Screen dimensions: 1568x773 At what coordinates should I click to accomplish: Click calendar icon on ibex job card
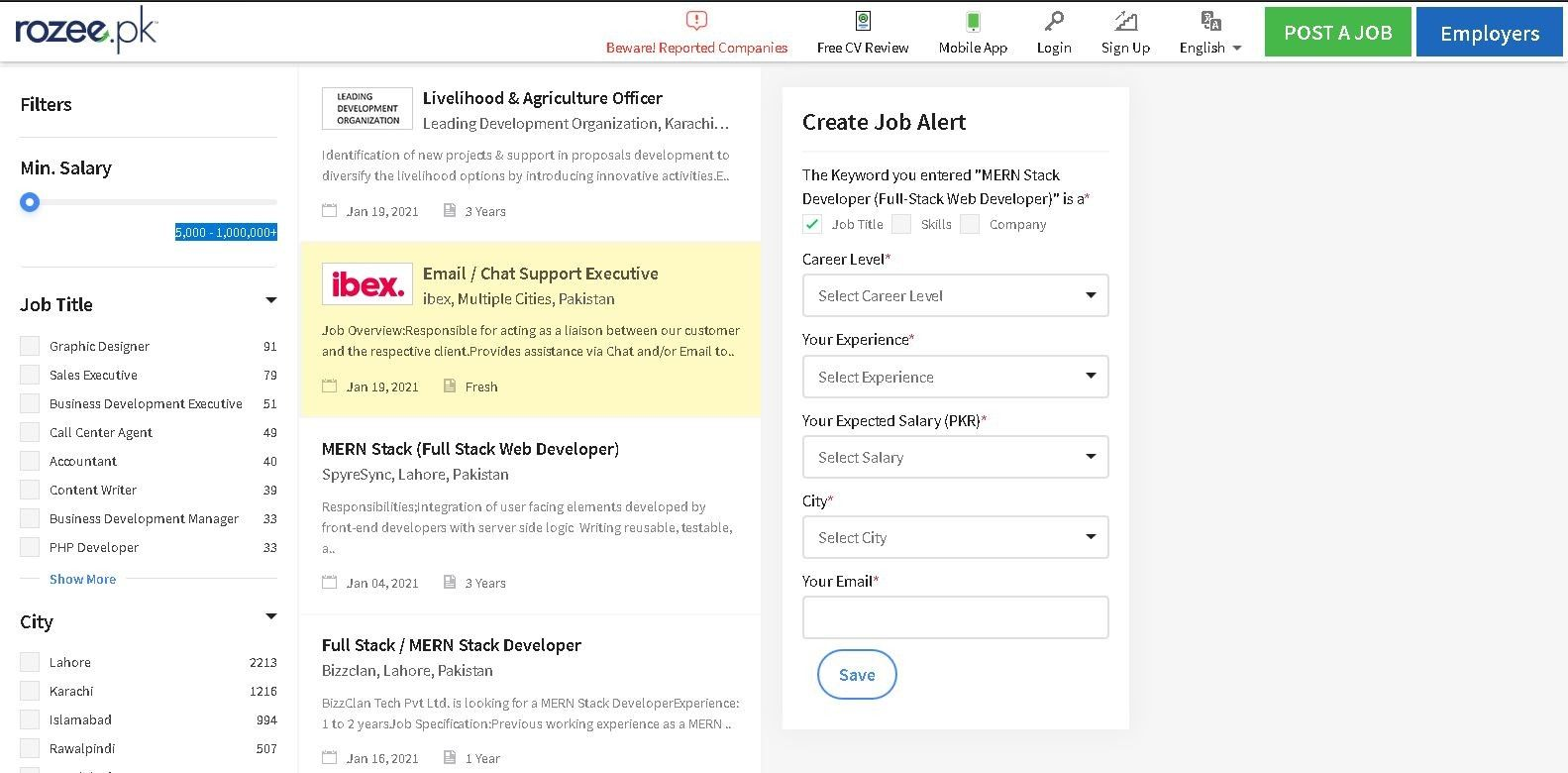330,386
